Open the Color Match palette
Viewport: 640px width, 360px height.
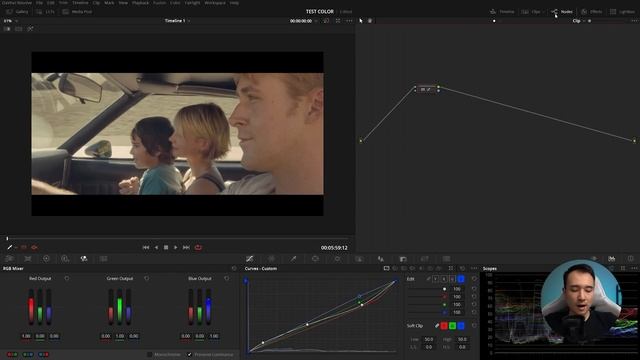pyautogui.click(x=28, y=259)
